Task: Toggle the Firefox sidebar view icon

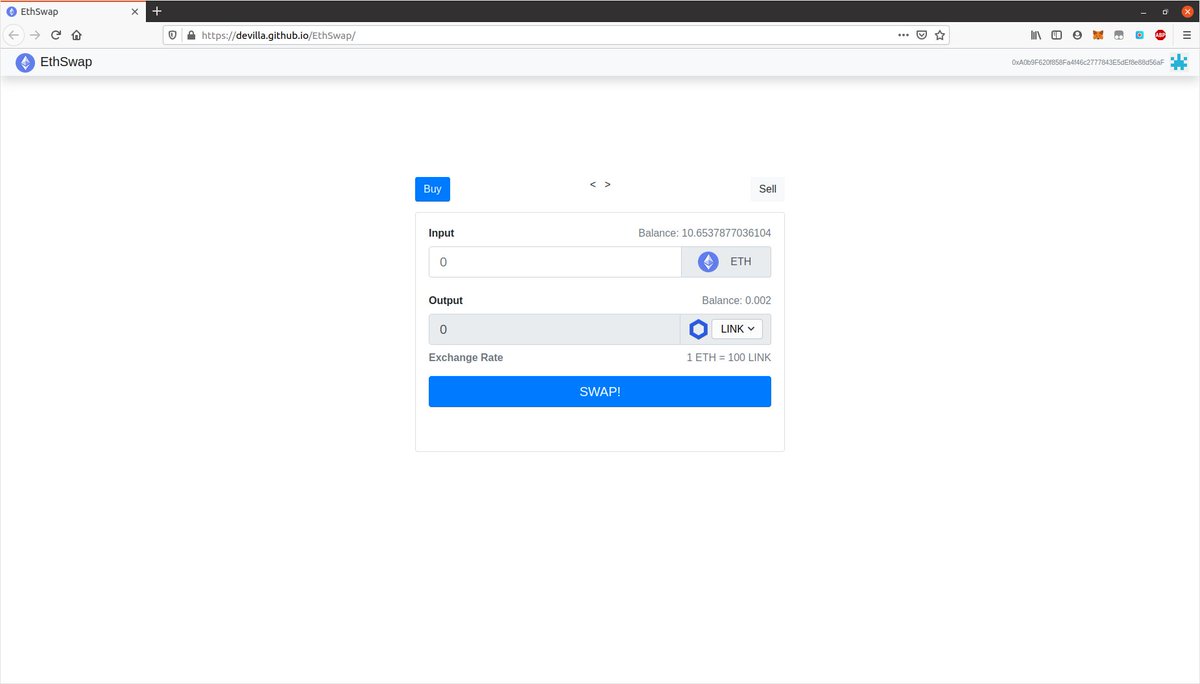Action: point(1056,34)
